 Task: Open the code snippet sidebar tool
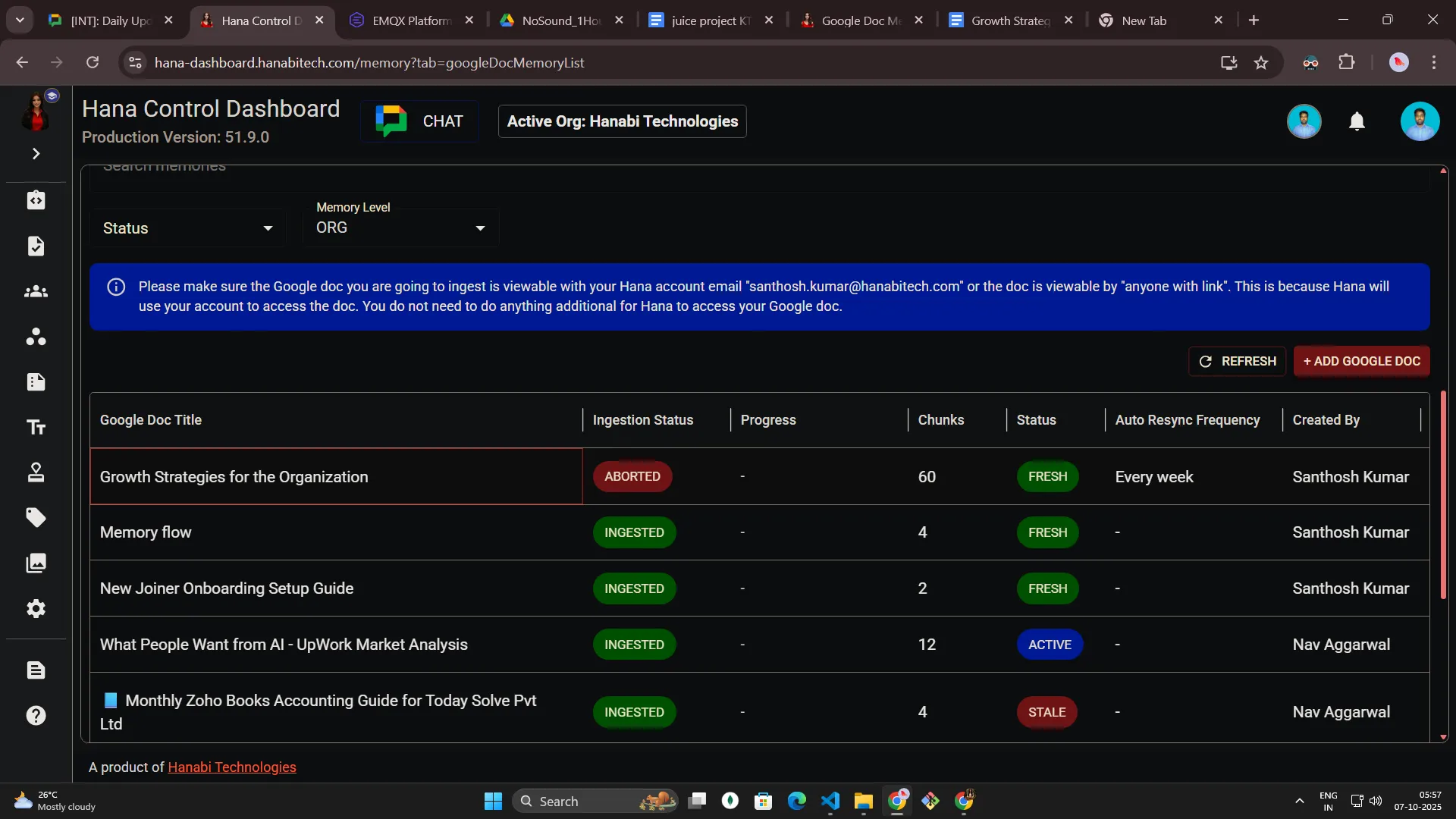click(36, 200)
